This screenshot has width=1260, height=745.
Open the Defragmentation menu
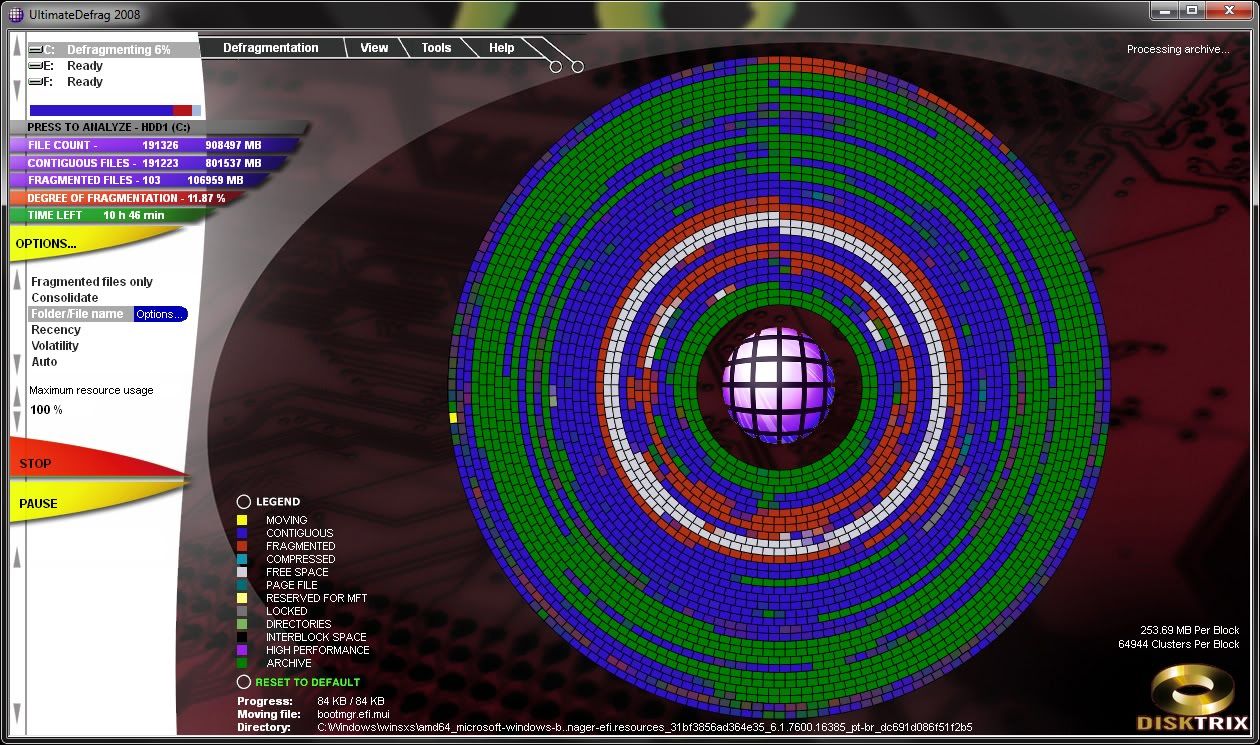tap(271, 48)
